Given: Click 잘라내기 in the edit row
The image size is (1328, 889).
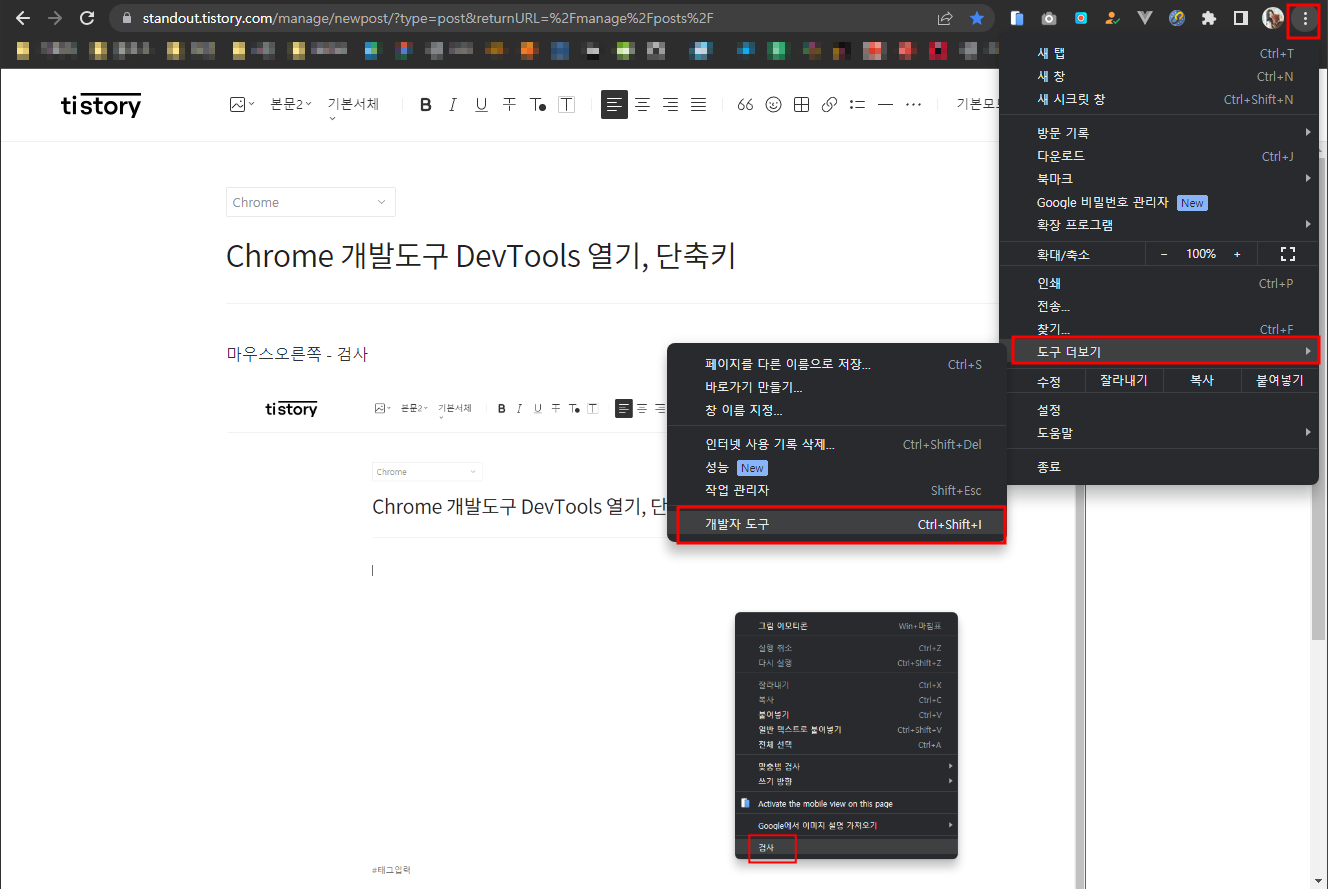Looking at the screenshot, I should click(1124, 380).
